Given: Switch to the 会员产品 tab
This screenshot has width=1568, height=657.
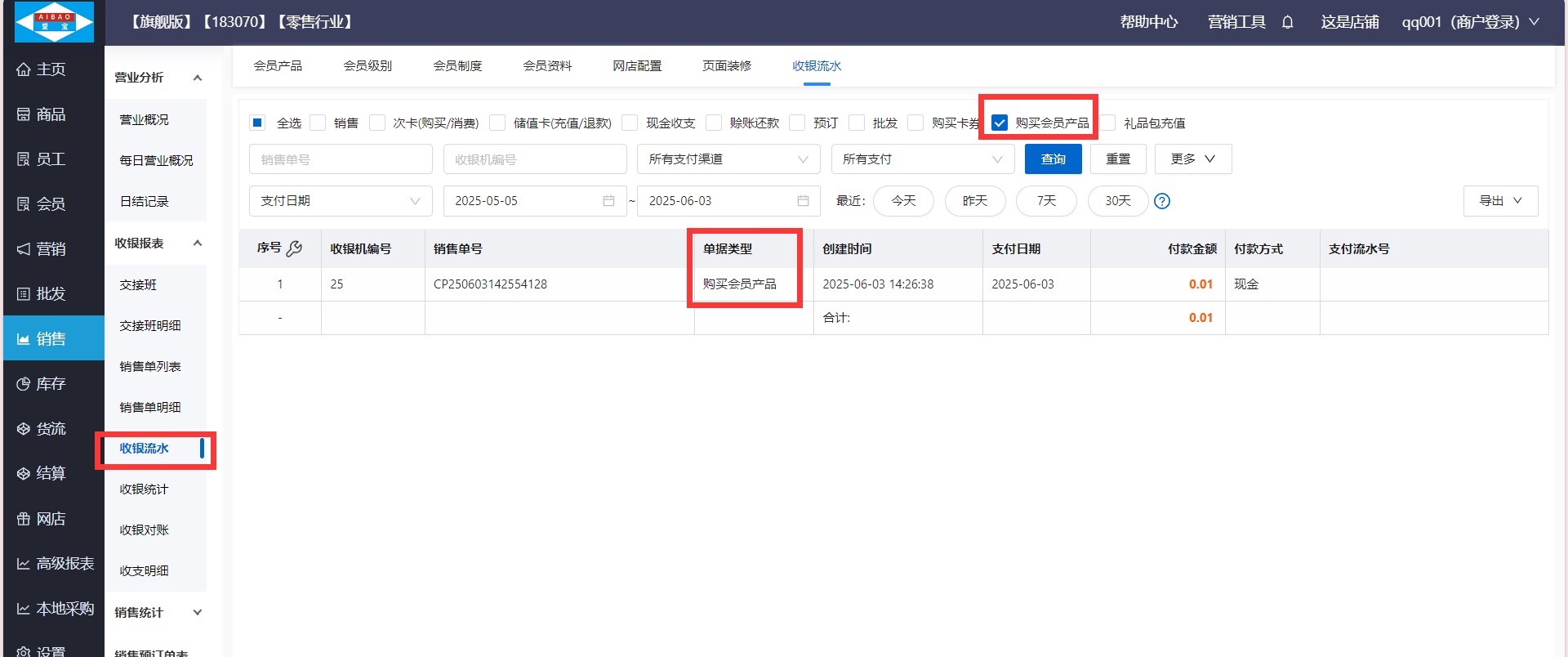Looking at the screenshot, I should 278,66.
